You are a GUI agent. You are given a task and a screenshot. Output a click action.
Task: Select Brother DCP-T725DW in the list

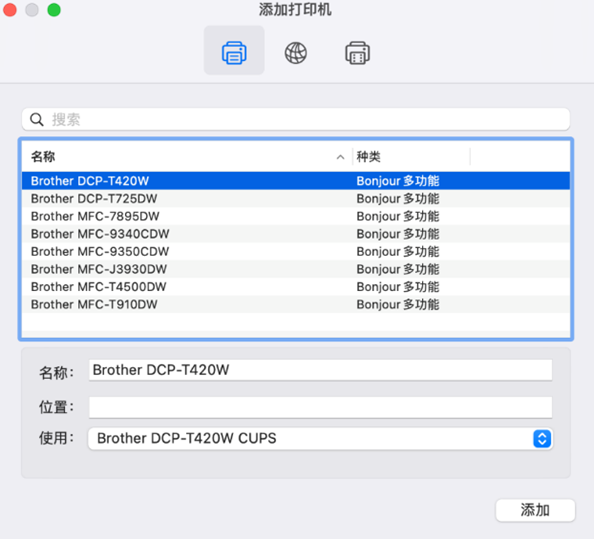296,198
